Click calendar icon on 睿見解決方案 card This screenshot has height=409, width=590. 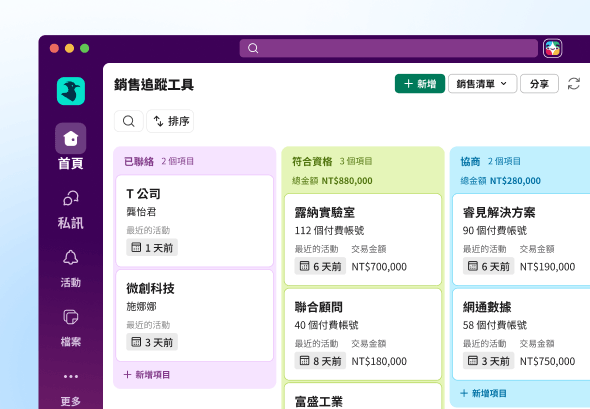click(473, 266)
